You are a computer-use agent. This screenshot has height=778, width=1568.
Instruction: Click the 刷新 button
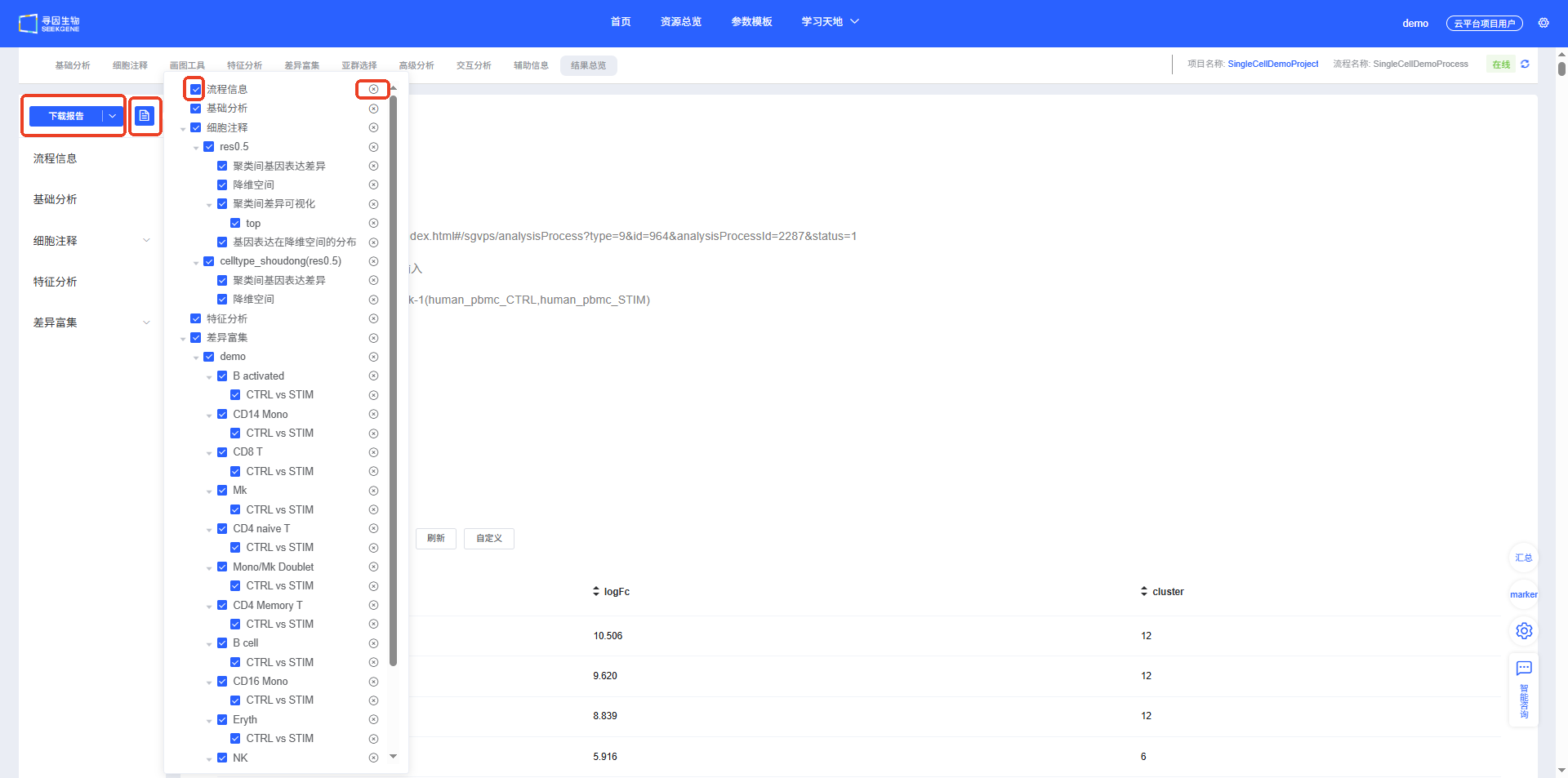click(x=436, y=538)
